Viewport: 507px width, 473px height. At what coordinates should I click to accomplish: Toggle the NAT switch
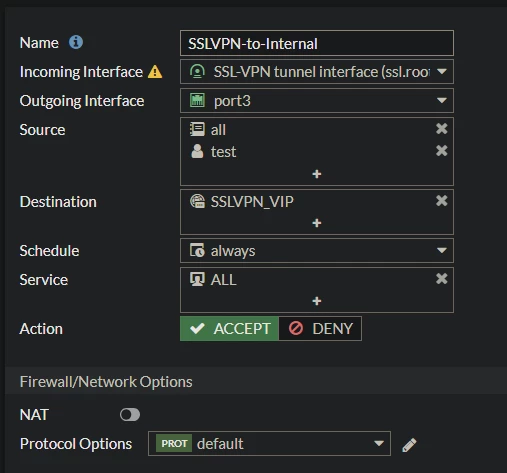coord(130,415)
